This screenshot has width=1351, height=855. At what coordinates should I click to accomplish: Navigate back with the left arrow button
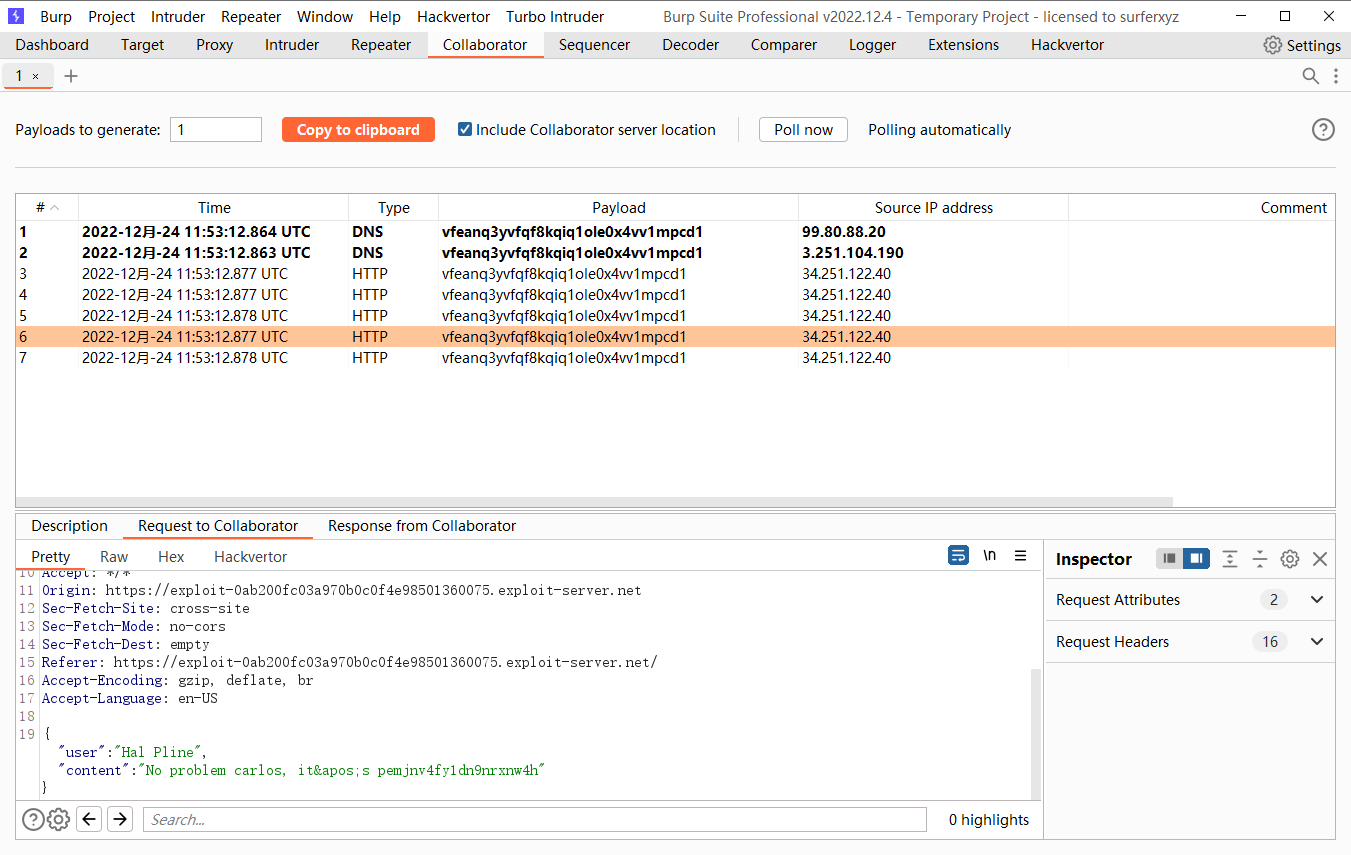(89, 818)
